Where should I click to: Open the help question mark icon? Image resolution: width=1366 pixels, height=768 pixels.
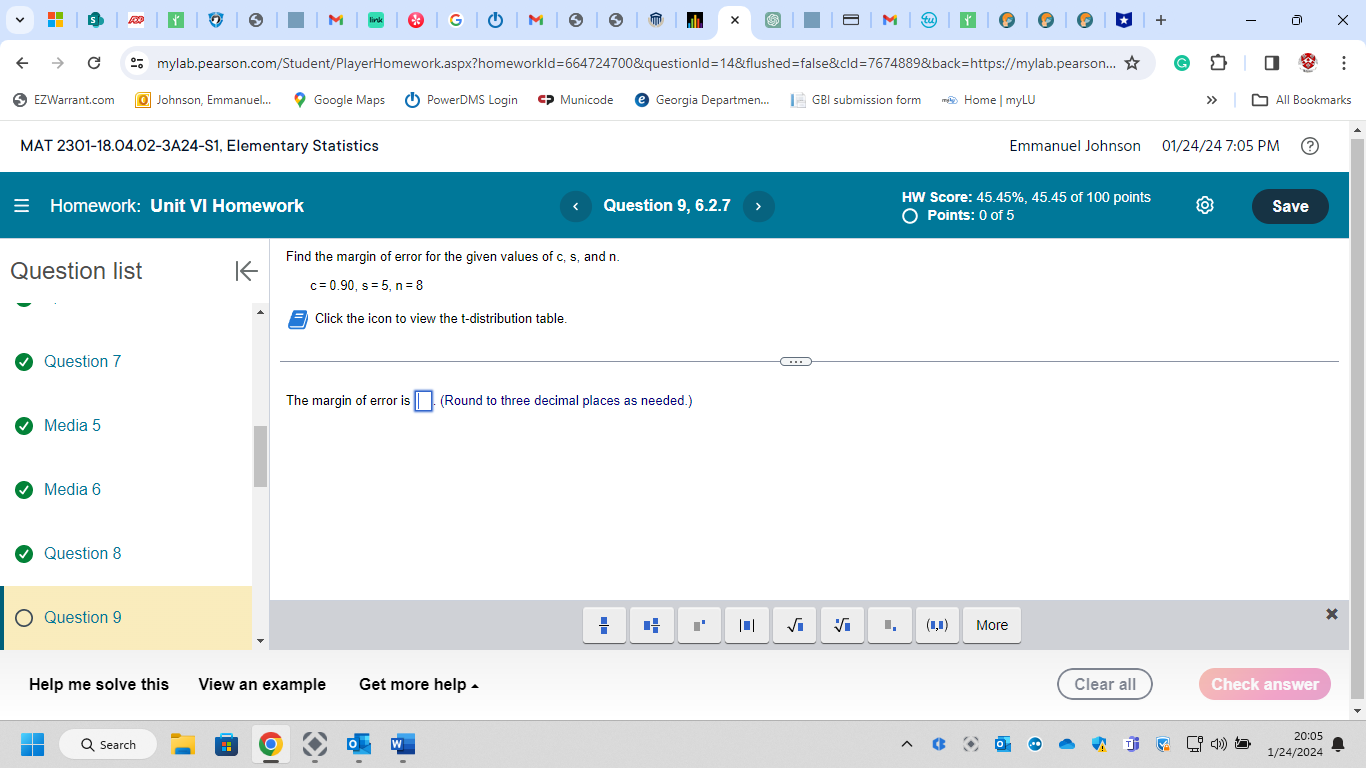click(1310, 146)
